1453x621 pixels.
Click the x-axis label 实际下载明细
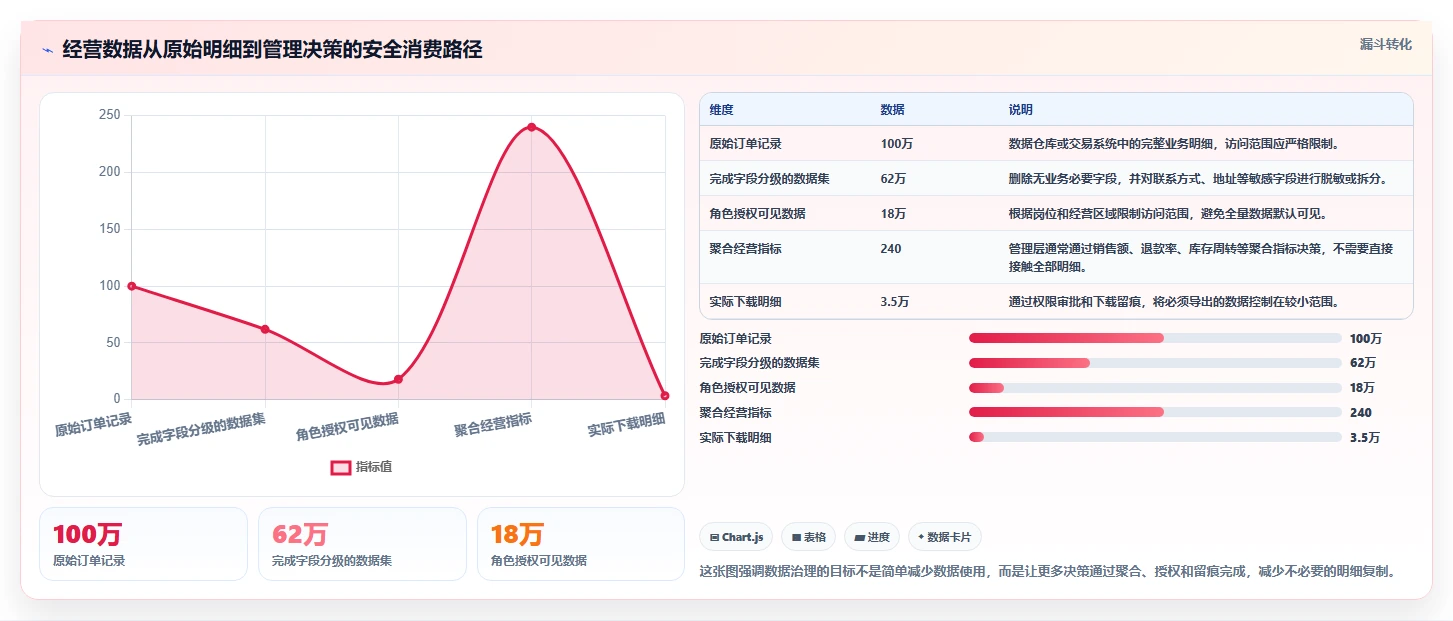pos(626,424)
